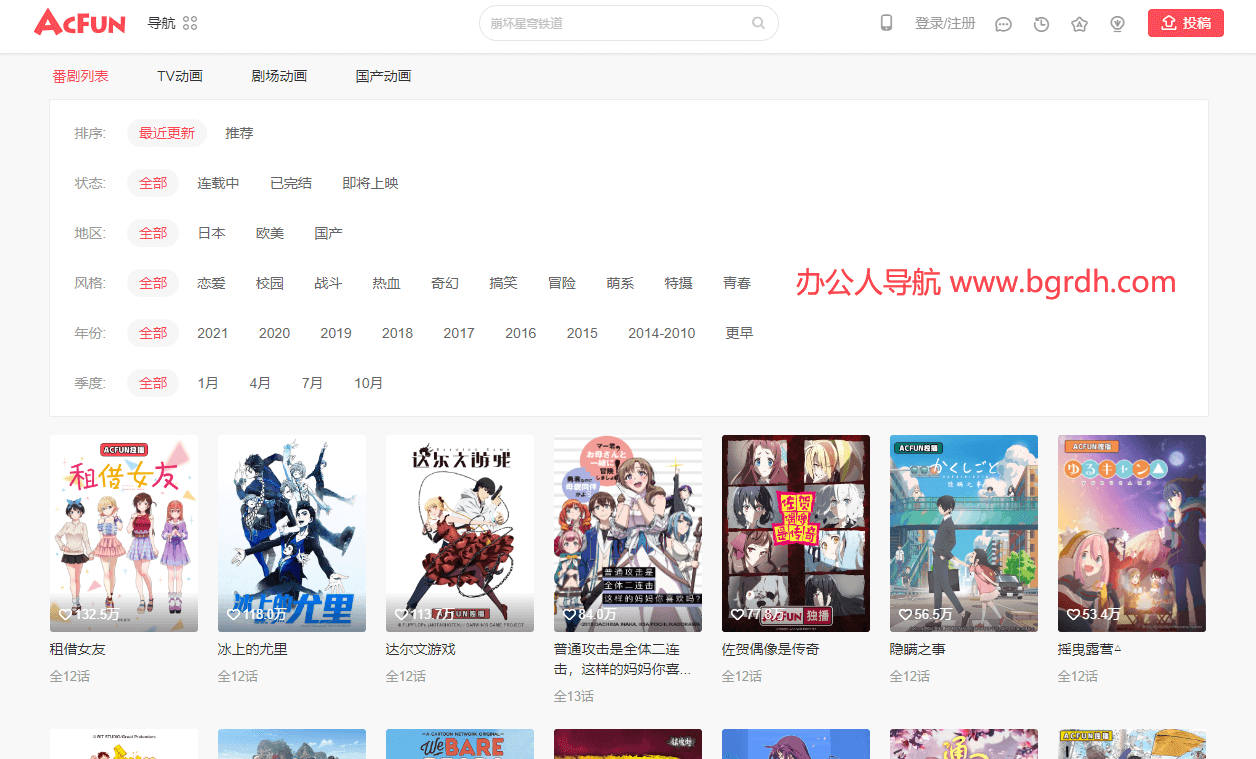Open the messages chat bubble icon
Viewport: 1256px width, 759px height.
click(1003, 23)
